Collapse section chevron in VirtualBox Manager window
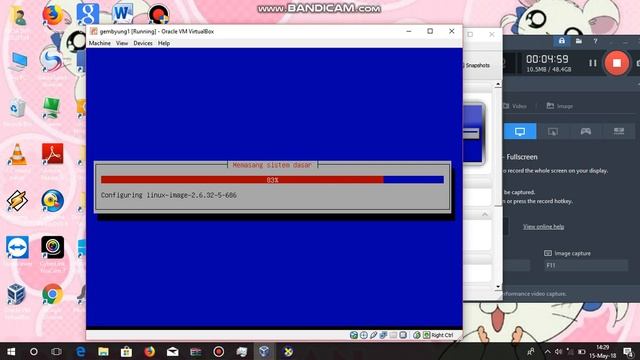This screenshot has height=360, width=640. pyautogui.click(x=485, y=215)
